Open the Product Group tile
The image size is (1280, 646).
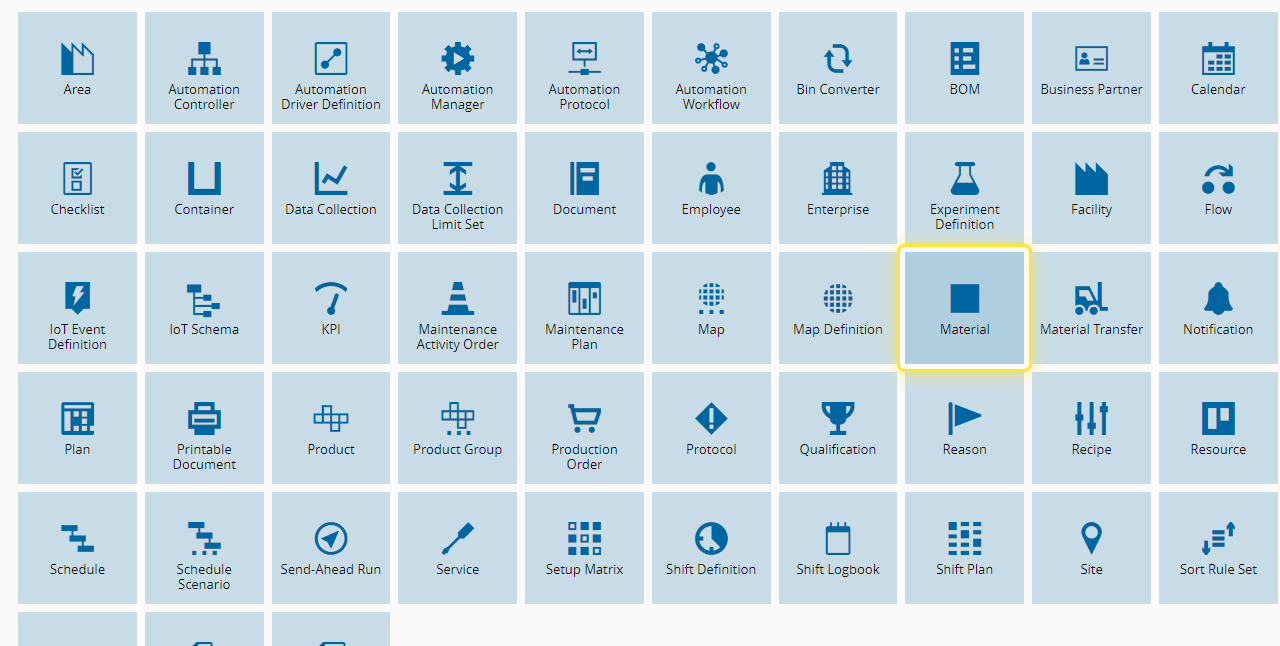click(x=457, y=428)
